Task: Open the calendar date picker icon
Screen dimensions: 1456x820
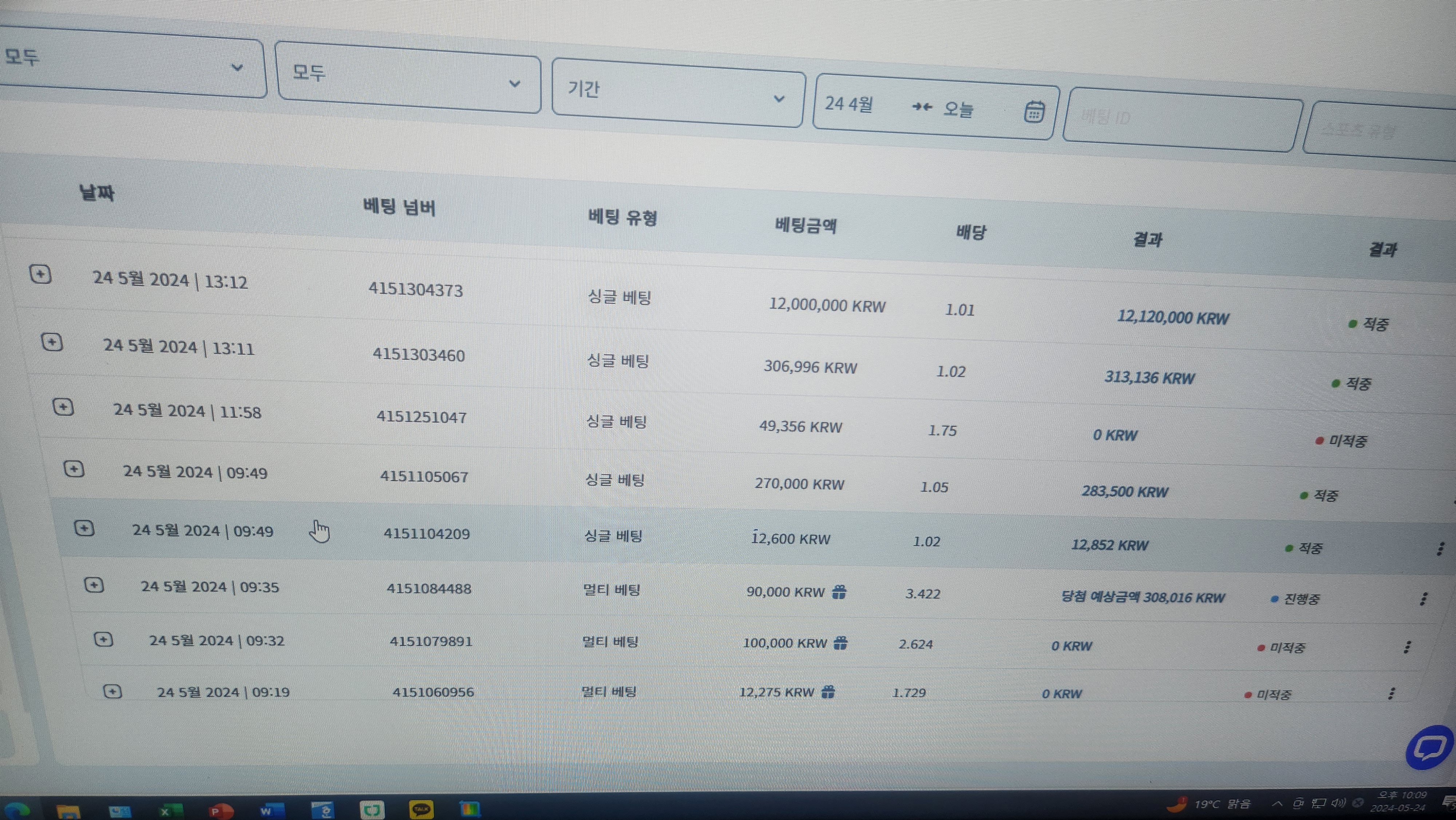Action: pyautogui.click(x=1034, y=111)
